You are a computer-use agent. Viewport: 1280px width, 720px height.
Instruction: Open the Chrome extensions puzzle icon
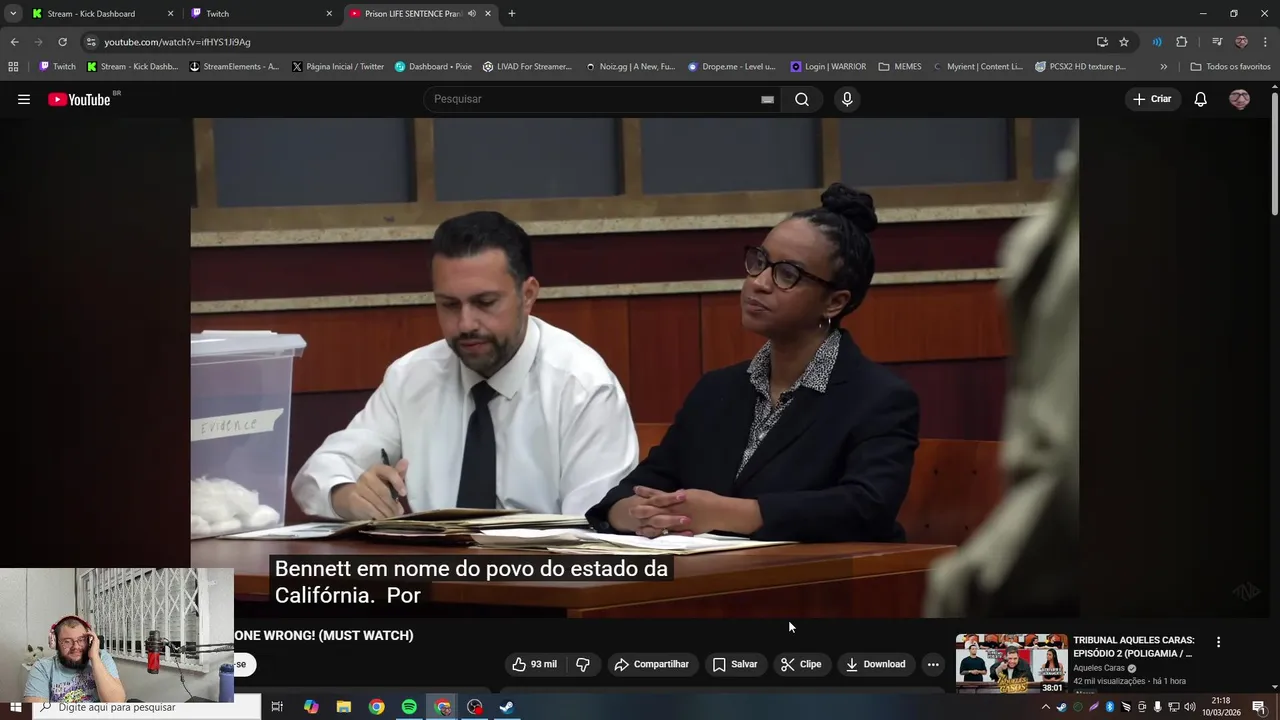pos(1181,42)
